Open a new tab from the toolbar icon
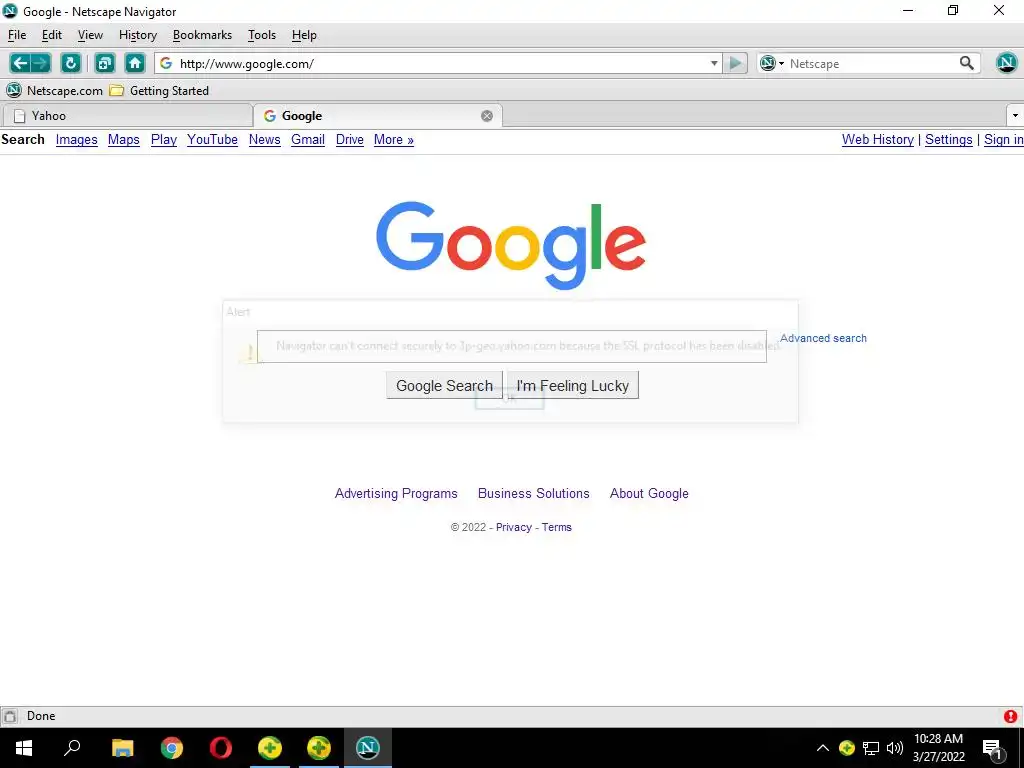 (x=104, y=63)
